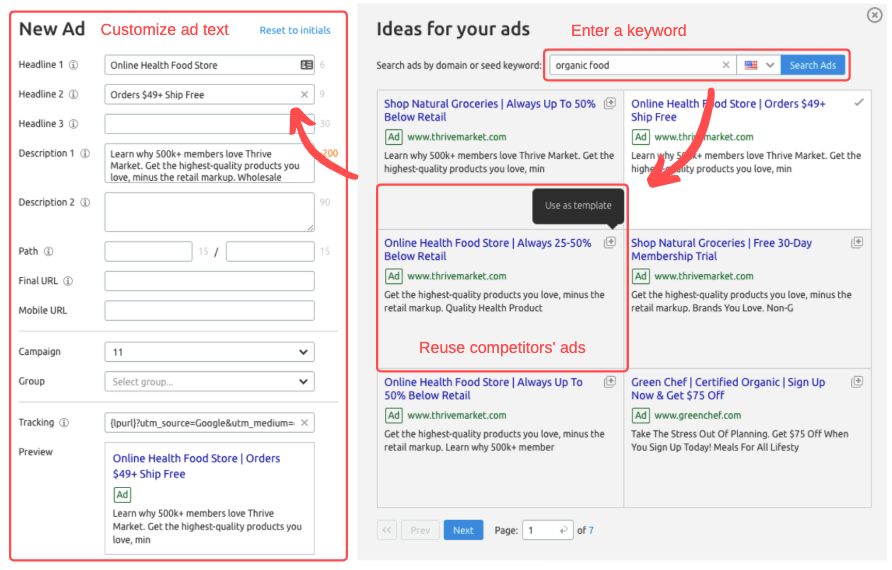The width and height of the screenshot is (892, 570).
Task: Click the page number go arrow icon
Action: [563, 530]
